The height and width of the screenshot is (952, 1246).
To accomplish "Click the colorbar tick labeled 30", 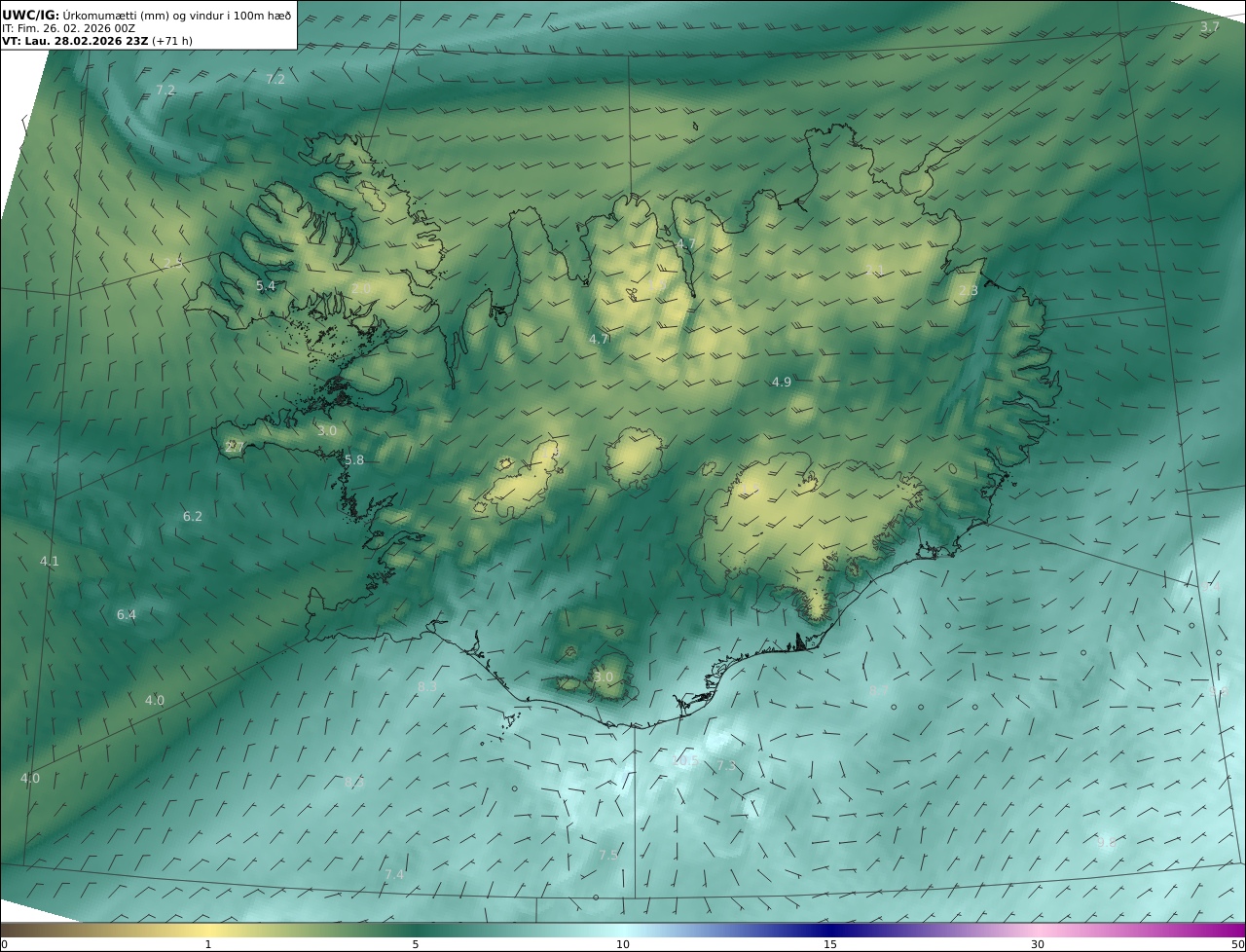I will tap(1038, 944).
